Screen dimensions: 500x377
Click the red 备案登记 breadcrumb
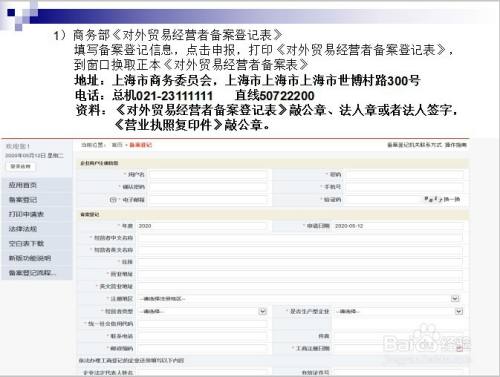(140, 145)
